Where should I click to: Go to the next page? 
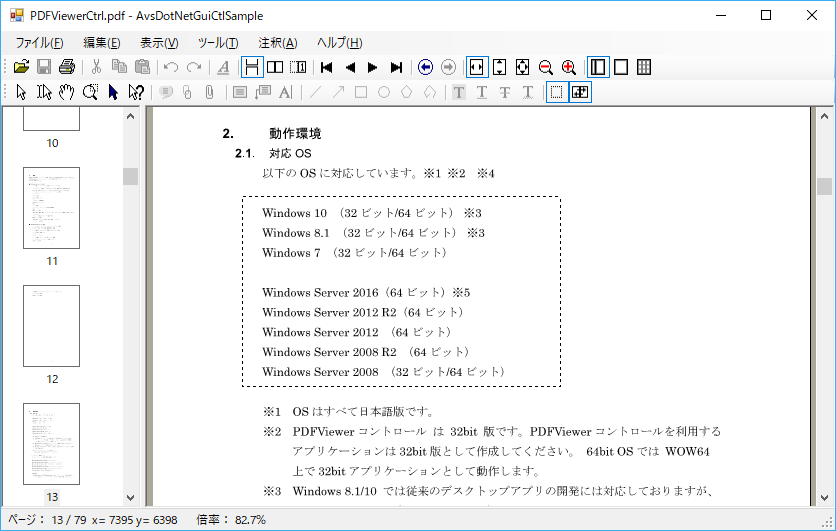click(373, 67)
